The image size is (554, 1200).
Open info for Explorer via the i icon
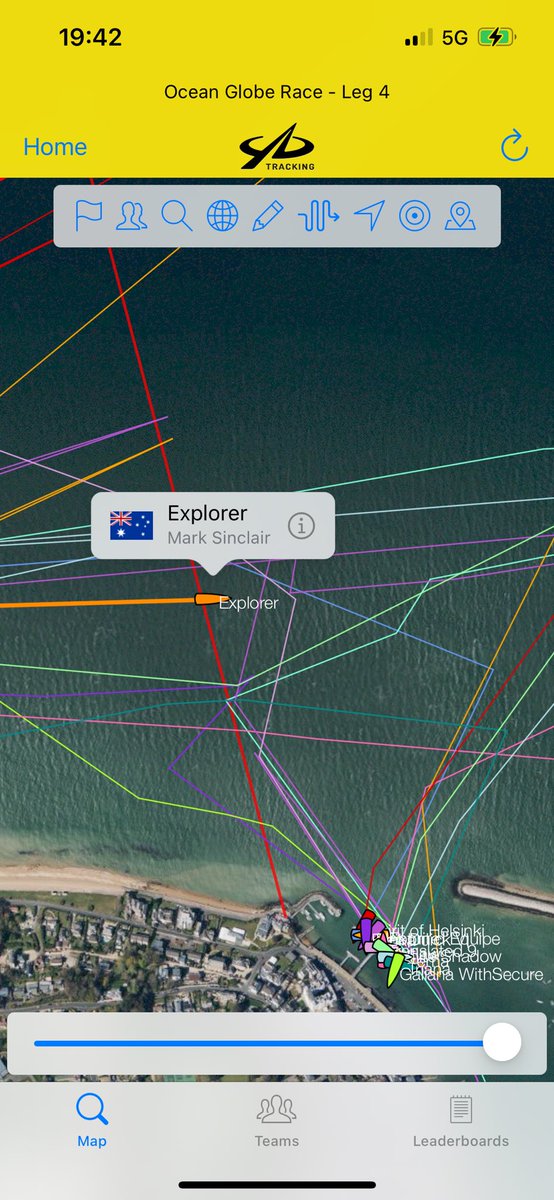pos(301,525)
